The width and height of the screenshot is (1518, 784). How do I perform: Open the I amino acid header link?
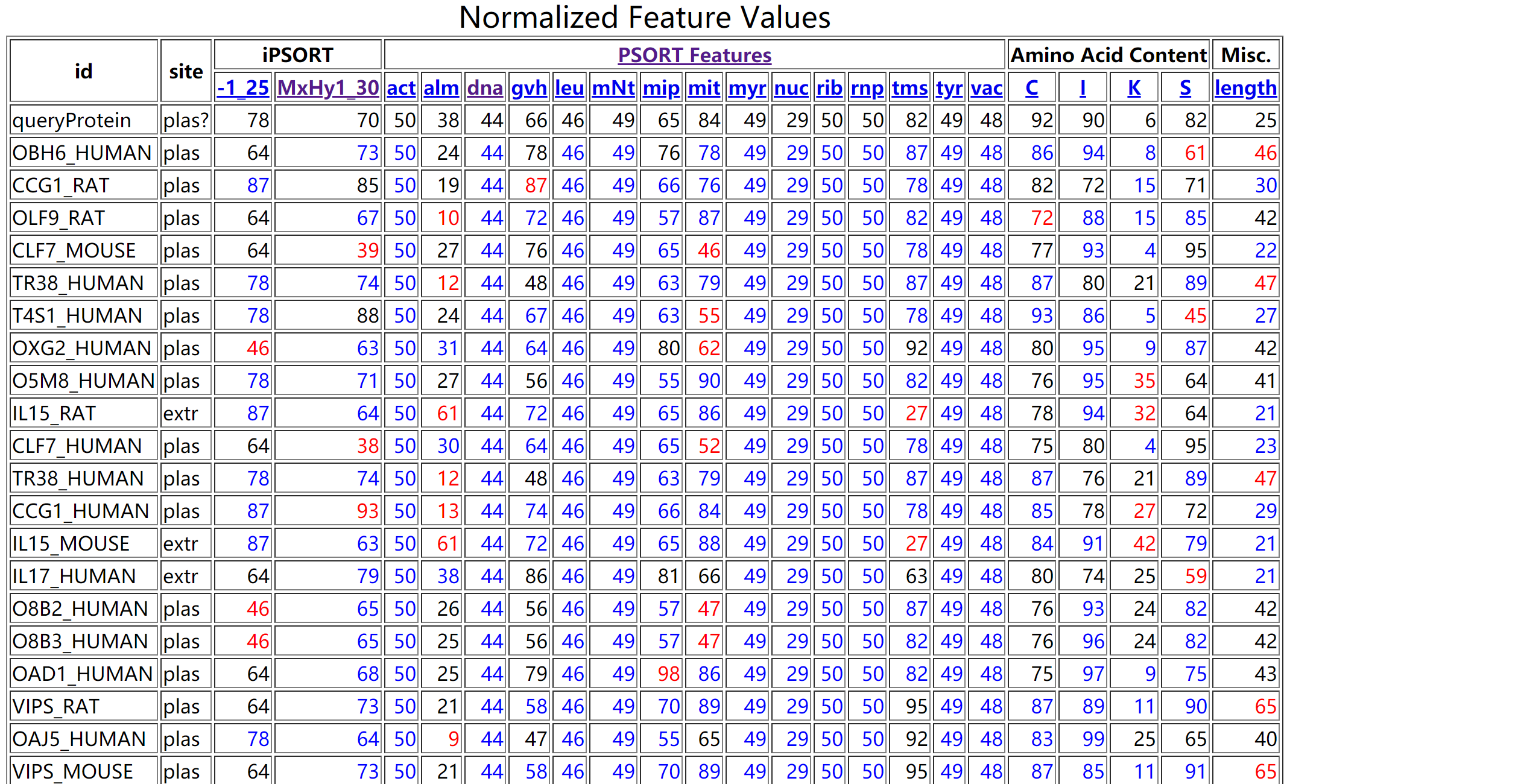pyautogui.click(x=1082, y=87)
